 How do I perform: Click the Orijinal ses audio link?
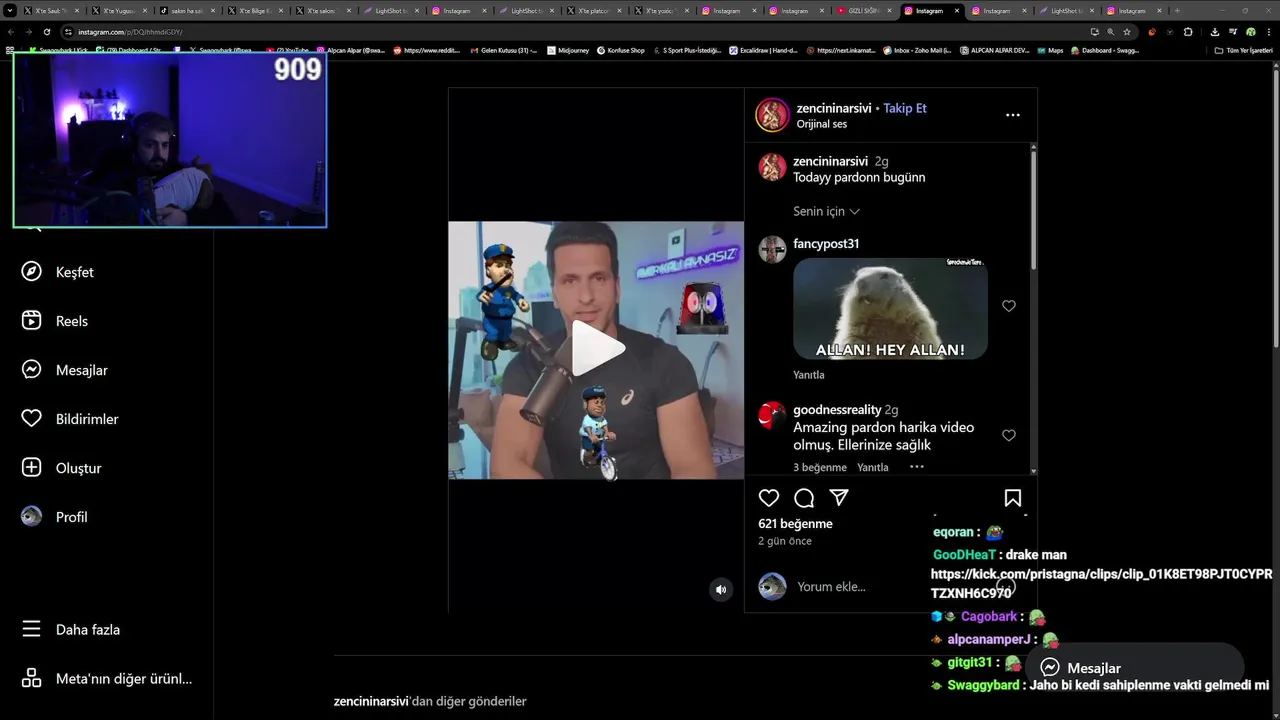click(822, 124)
